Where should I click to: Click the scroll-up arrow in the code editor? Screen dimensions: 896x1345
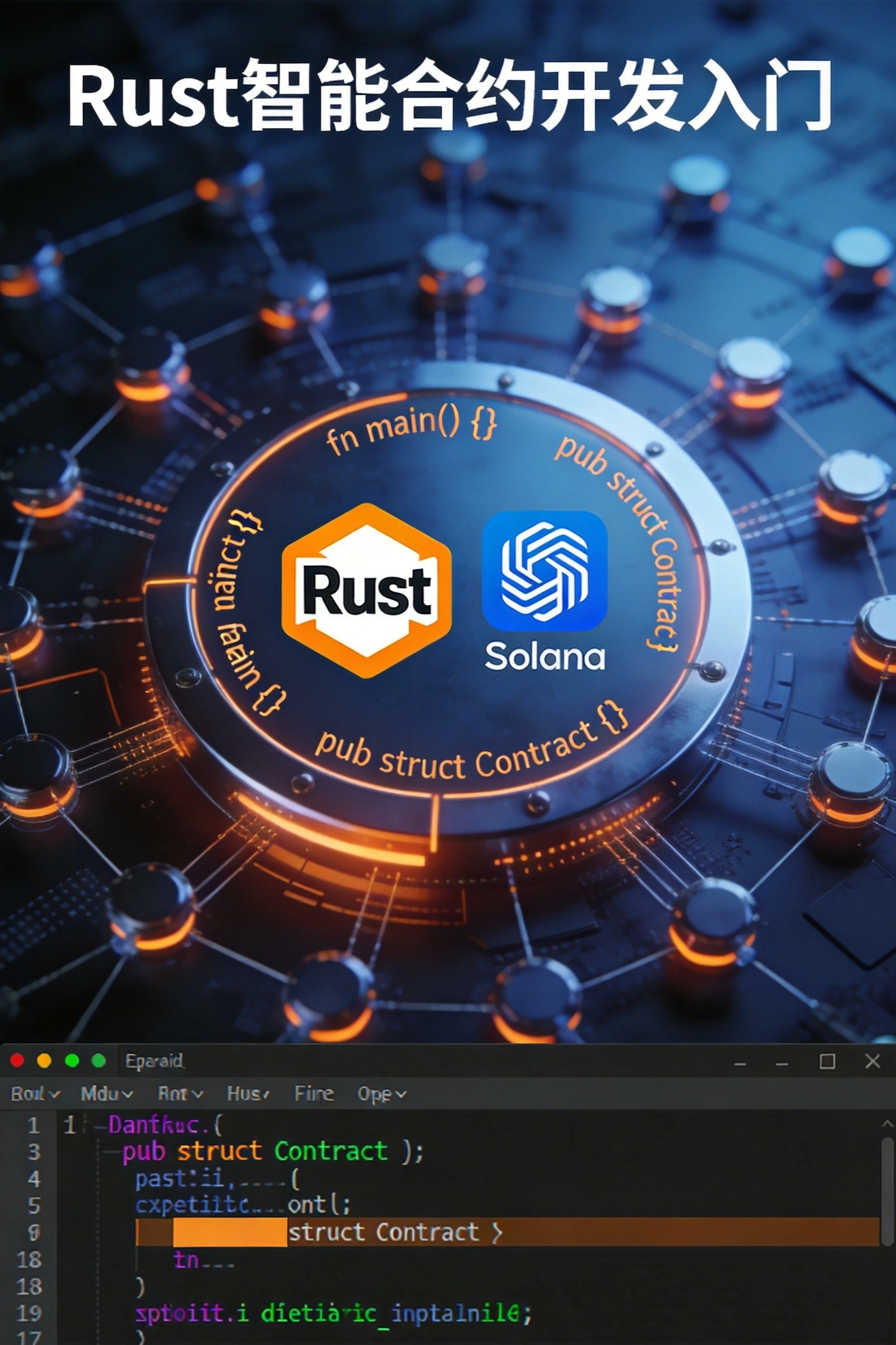(x=887, y=1124)
